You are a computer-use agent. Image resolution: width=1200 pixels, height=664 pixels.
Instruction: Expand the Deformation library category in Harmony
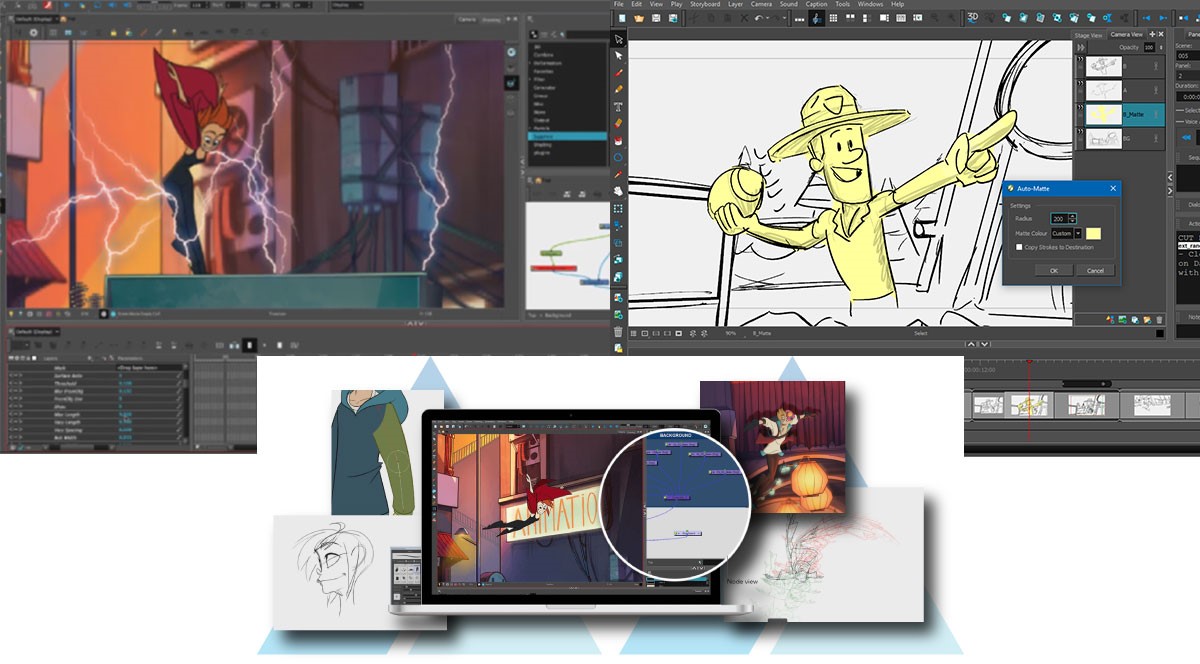coord(530,63)
